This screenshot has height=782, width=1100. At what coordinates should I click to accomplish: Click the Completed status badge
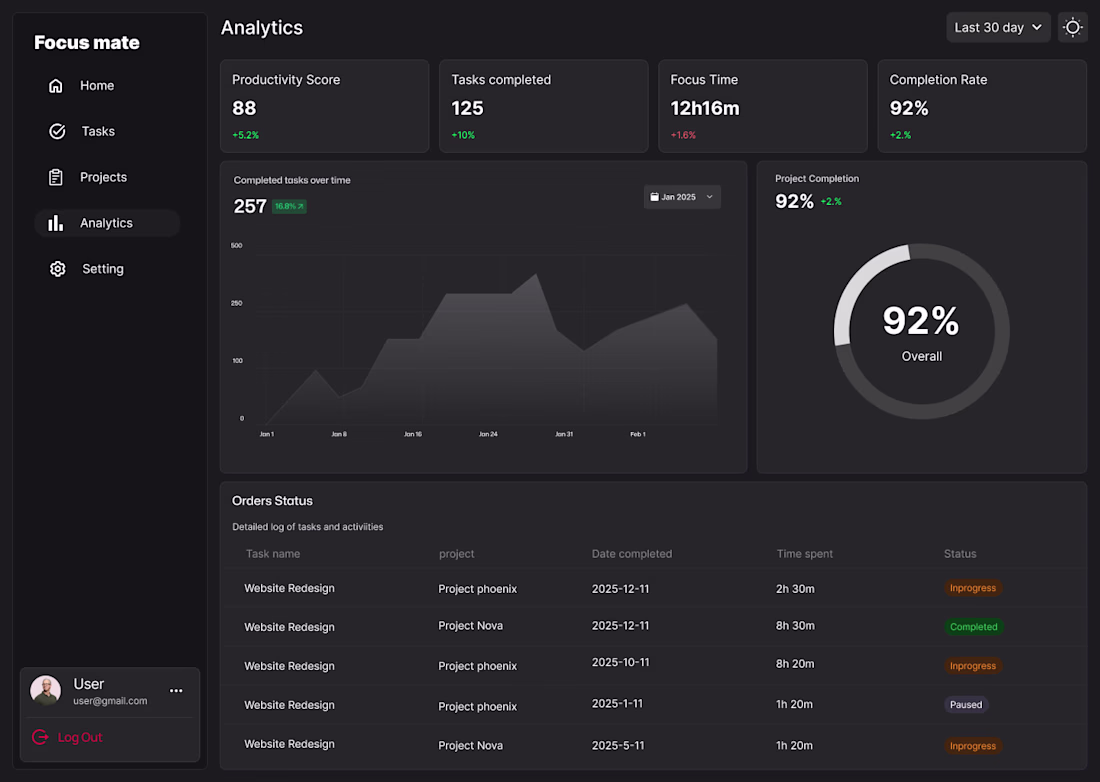(x=973, y=626)
